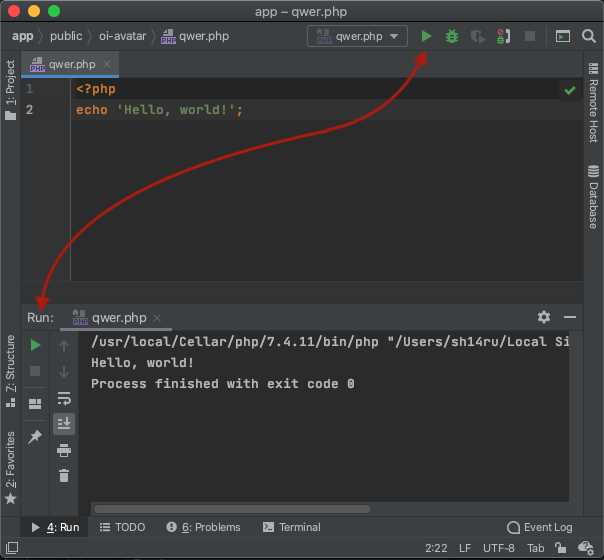This screenshot has width=604, height=560.
Task: Toggle Soft-Wrap in Run console
Action: [x=64, y=399]
